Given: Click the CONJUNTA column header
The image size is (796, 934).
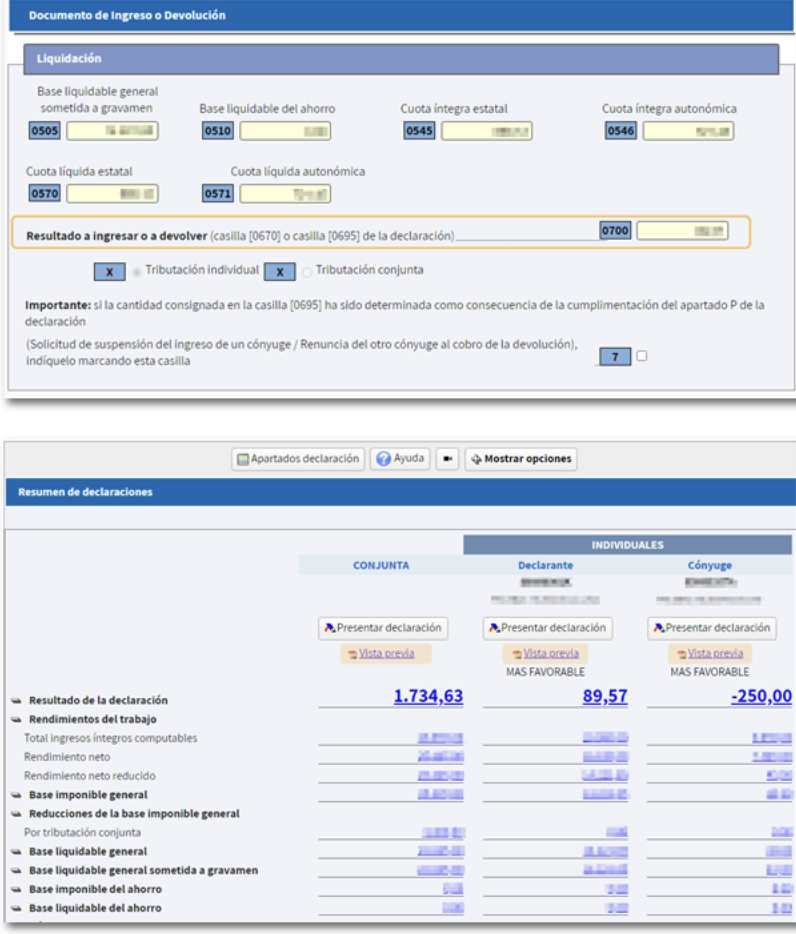Looking at the screenshot, I should click(381, 565).
